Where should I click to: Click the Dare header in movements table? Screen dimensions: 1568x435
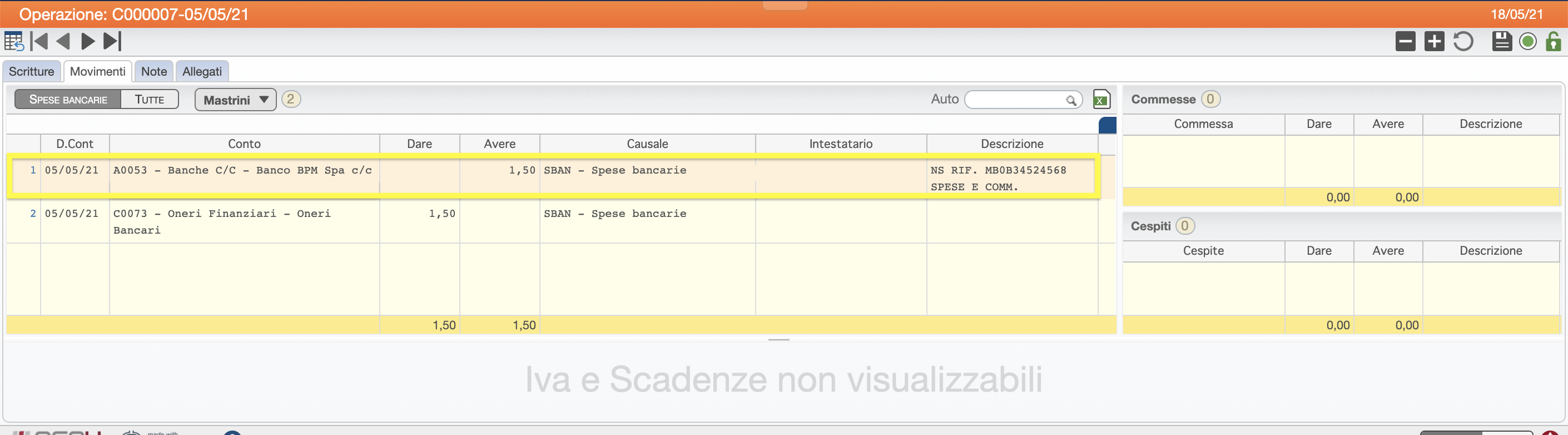pos(419,144)
